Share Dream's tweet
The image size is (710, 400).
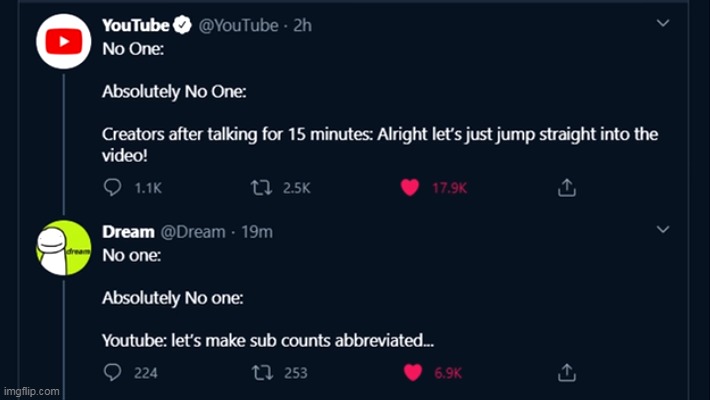tap(565, 373)
